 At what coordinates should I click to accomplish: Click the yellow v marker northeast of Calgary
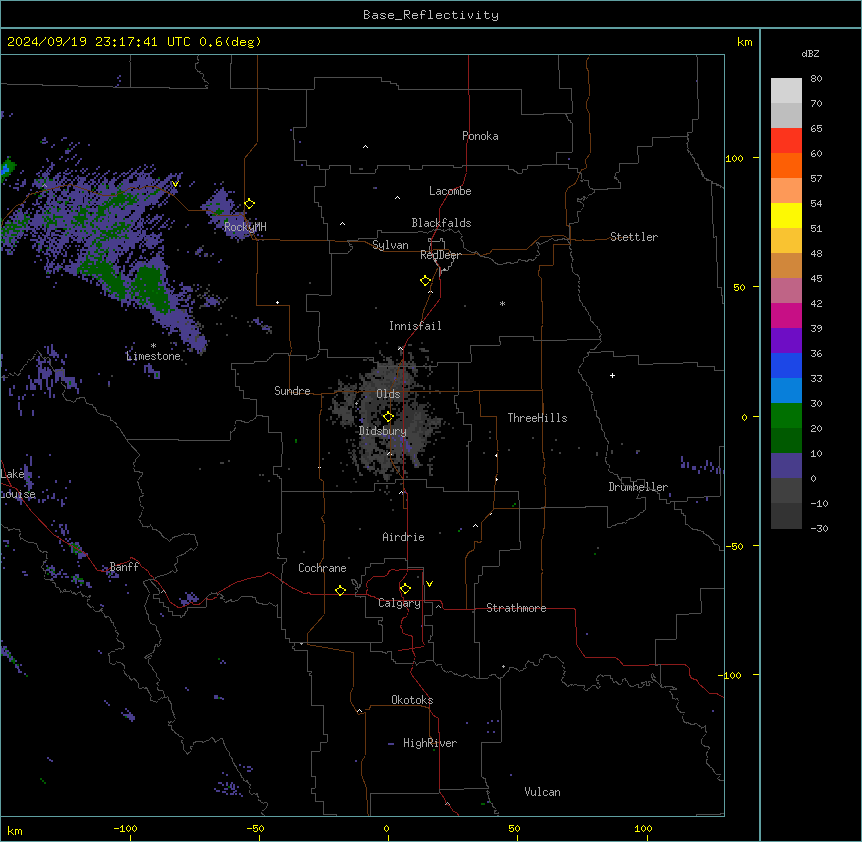pos(429,584)
